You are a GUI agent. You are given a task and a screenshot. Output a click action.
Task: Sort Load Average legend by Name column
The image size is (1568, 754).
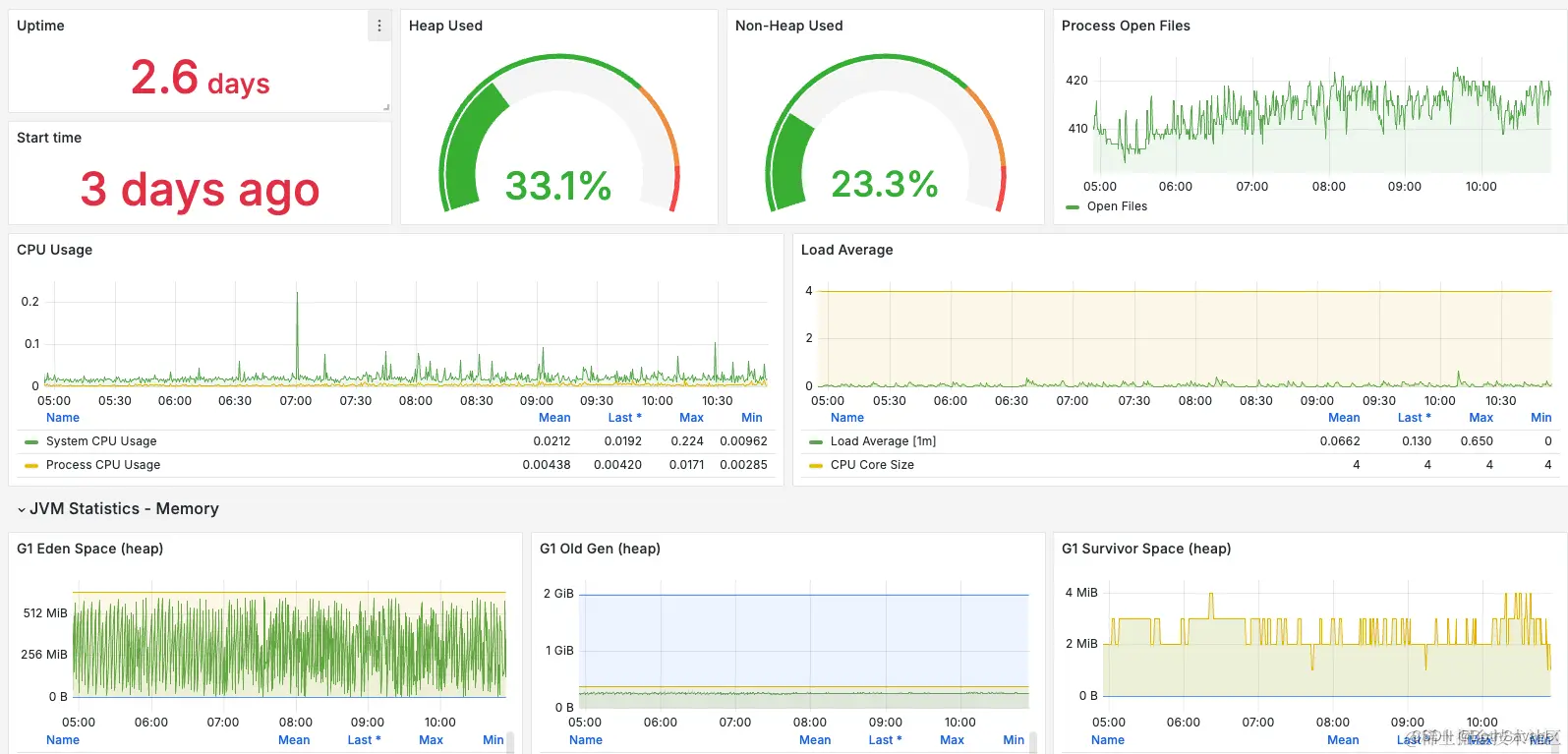pos(847,418)
